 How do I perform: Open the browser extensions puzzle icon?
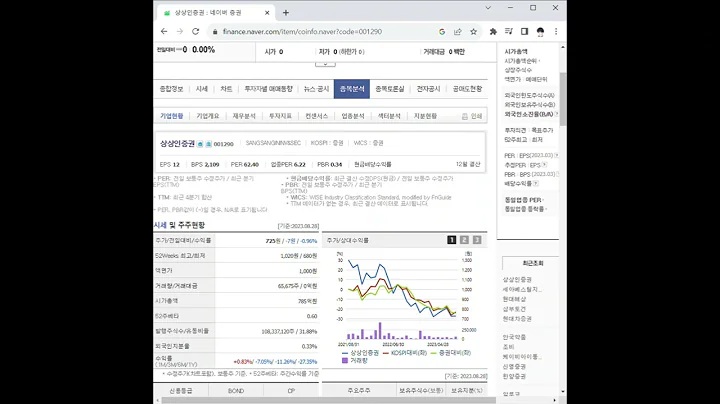[x=493, y=31]
